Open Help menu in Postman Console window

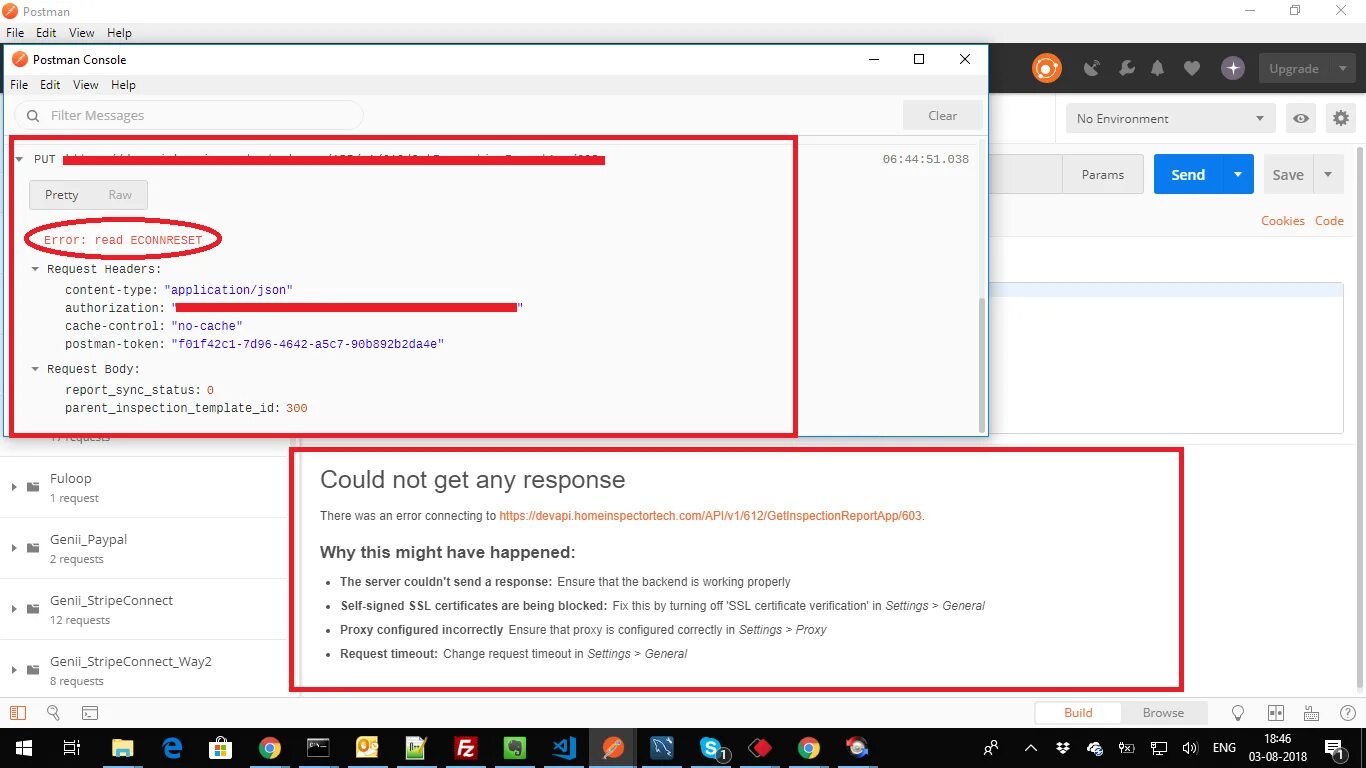click(x=123, y=85)
